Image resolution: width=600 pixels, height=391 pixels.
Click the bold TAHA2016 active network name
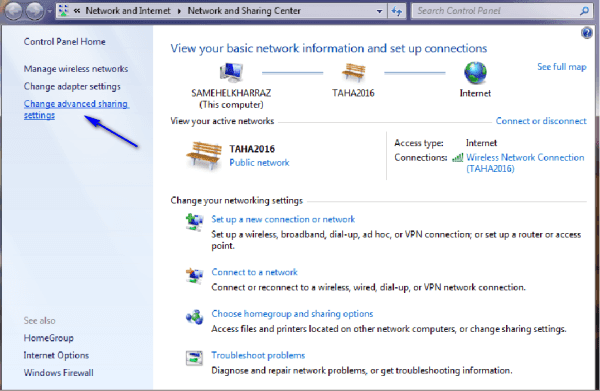point(252,149)
